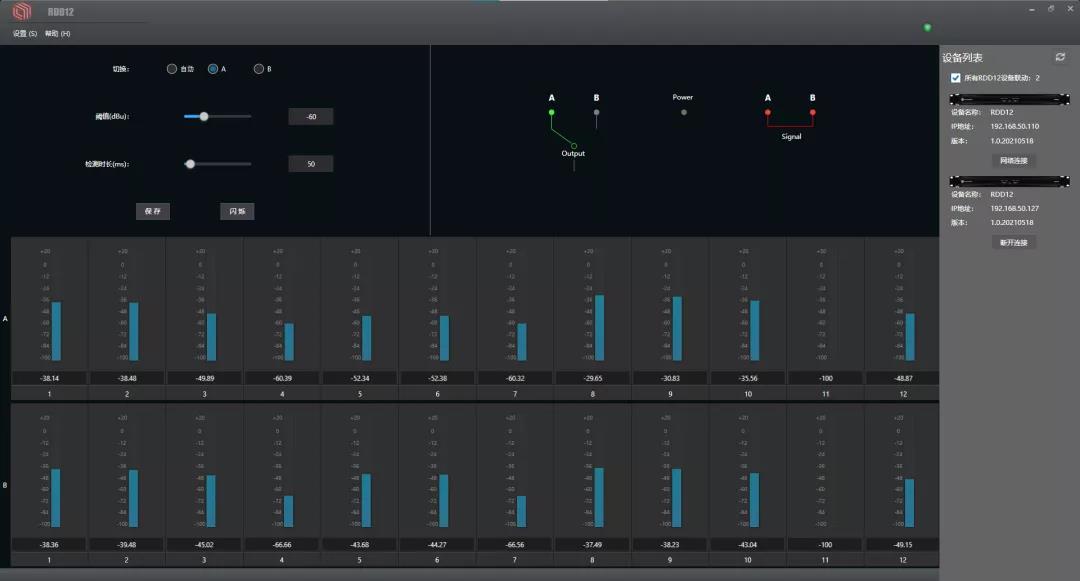This screenshot has height=581, width=1080.
Task: Select the rack device image for 192.168.50.110
Action: click(1009, 100)
